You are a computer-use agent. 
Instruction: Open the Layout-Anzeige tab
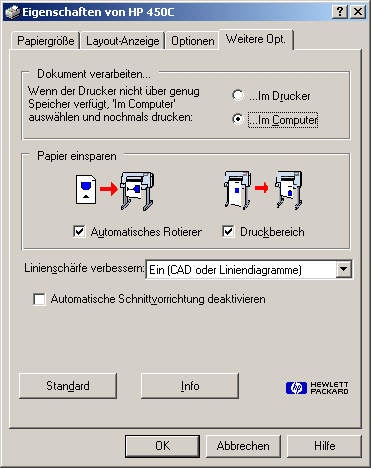122,41
